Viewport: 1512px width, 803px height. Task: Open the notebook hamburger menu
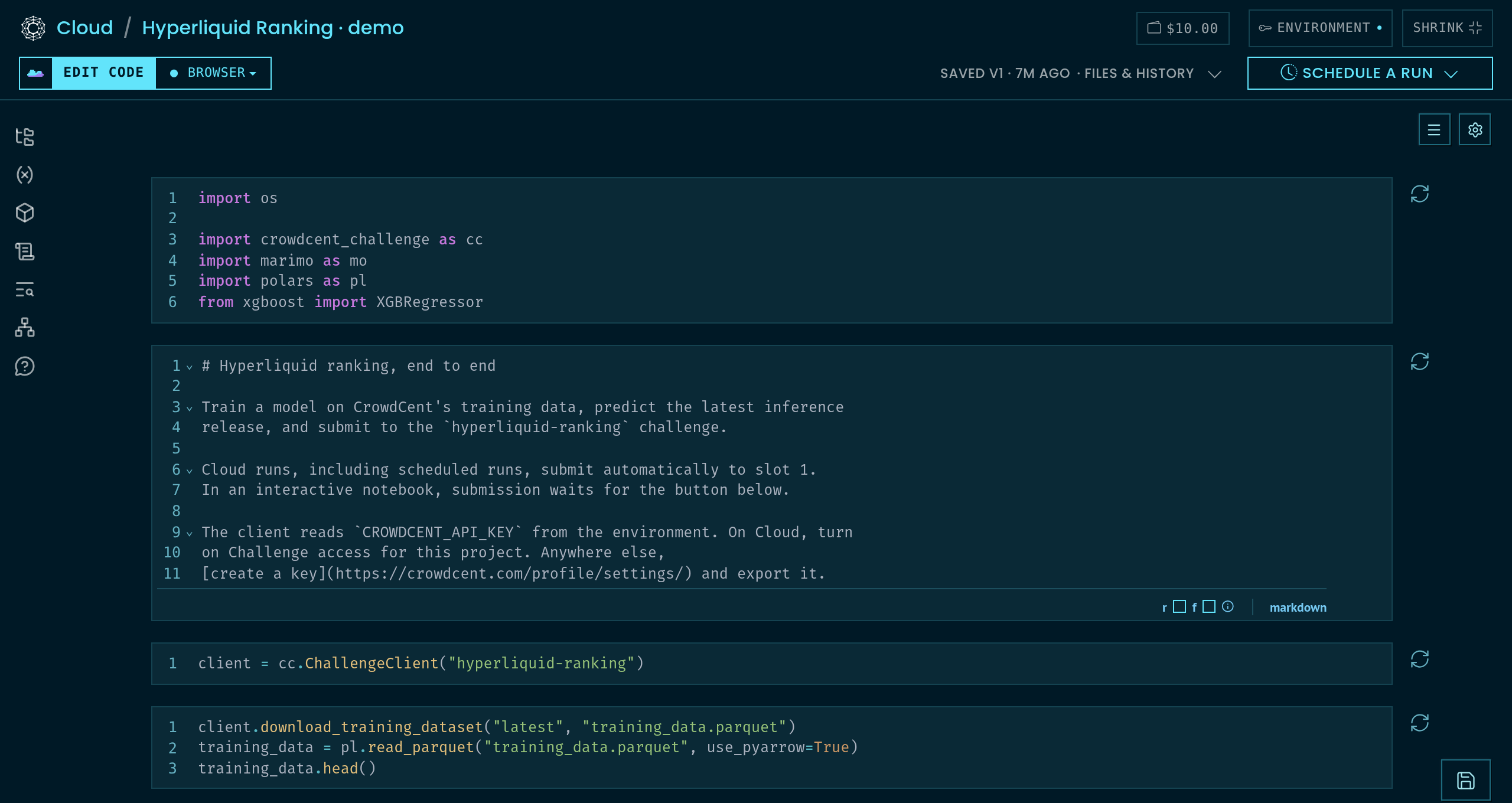click(x=1434, y=130)
